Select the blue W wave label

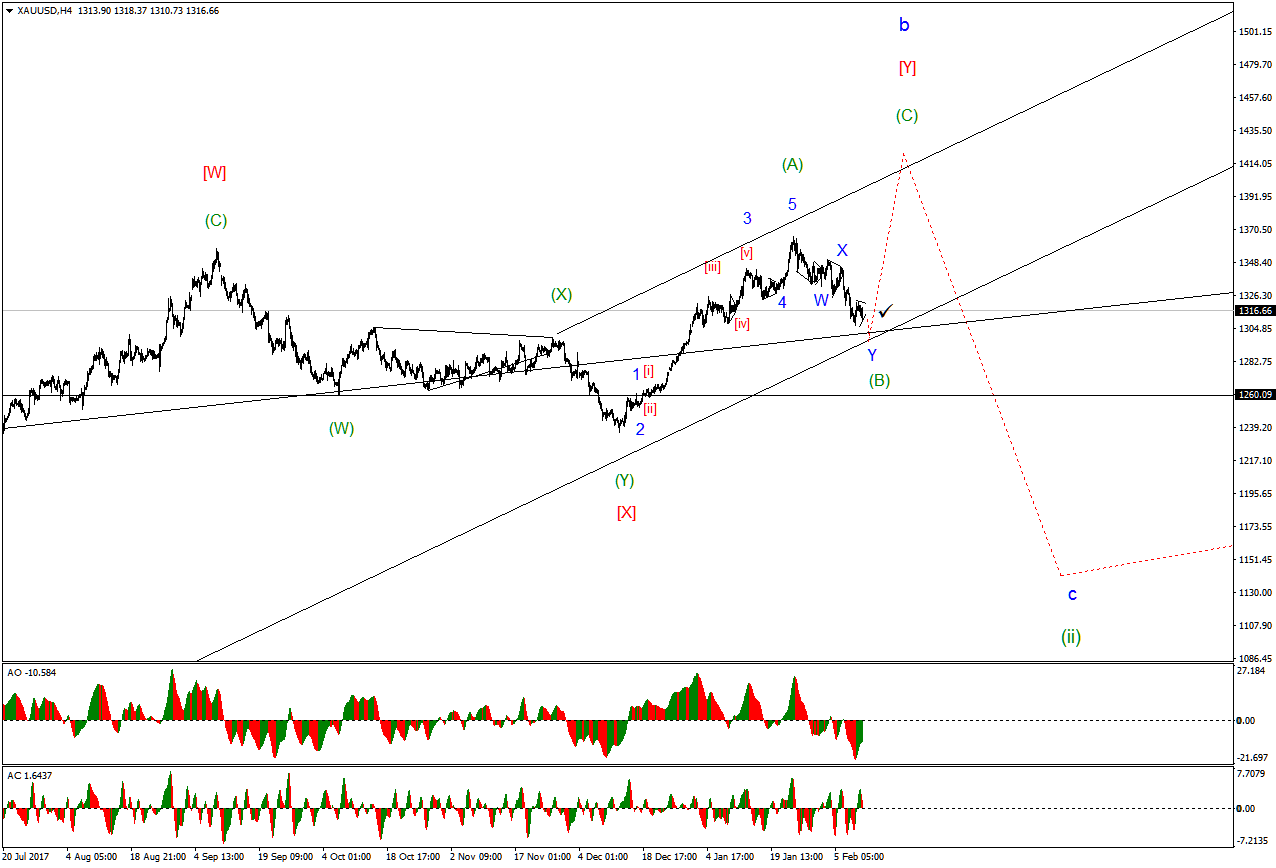(x=821, y=300)
